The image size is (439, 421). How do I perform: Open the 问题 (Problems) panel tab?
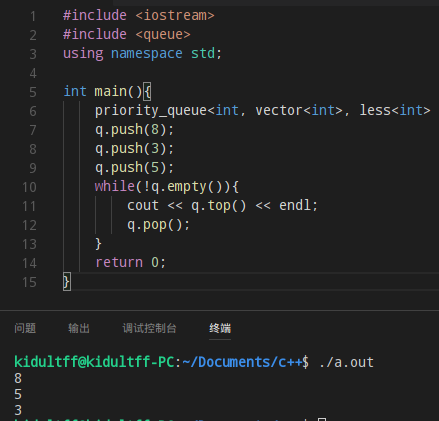(x=25, y=328)
